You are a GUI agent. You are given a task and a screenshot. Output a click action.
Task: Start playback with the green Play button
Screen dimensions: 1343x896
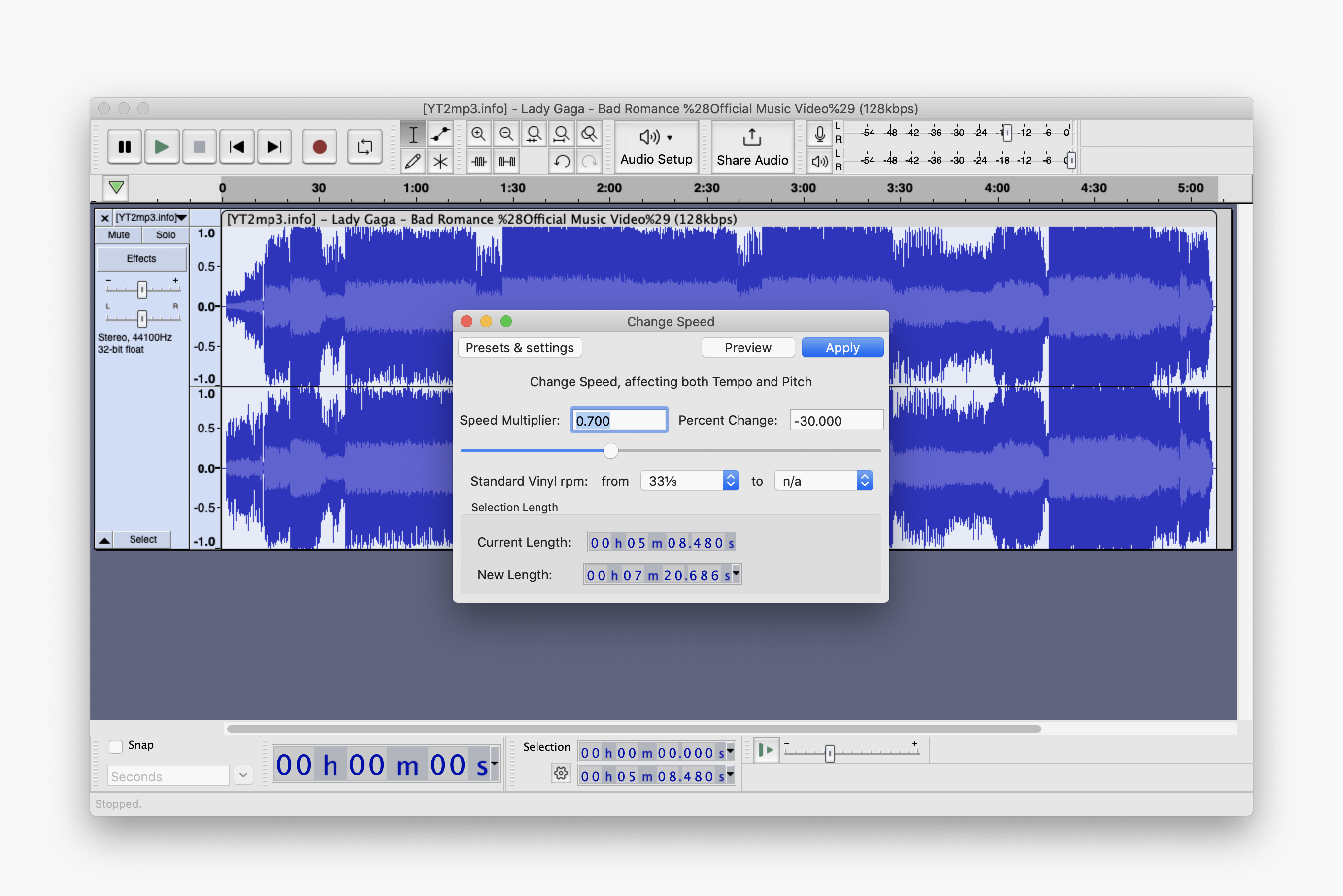tap(162, 147)
